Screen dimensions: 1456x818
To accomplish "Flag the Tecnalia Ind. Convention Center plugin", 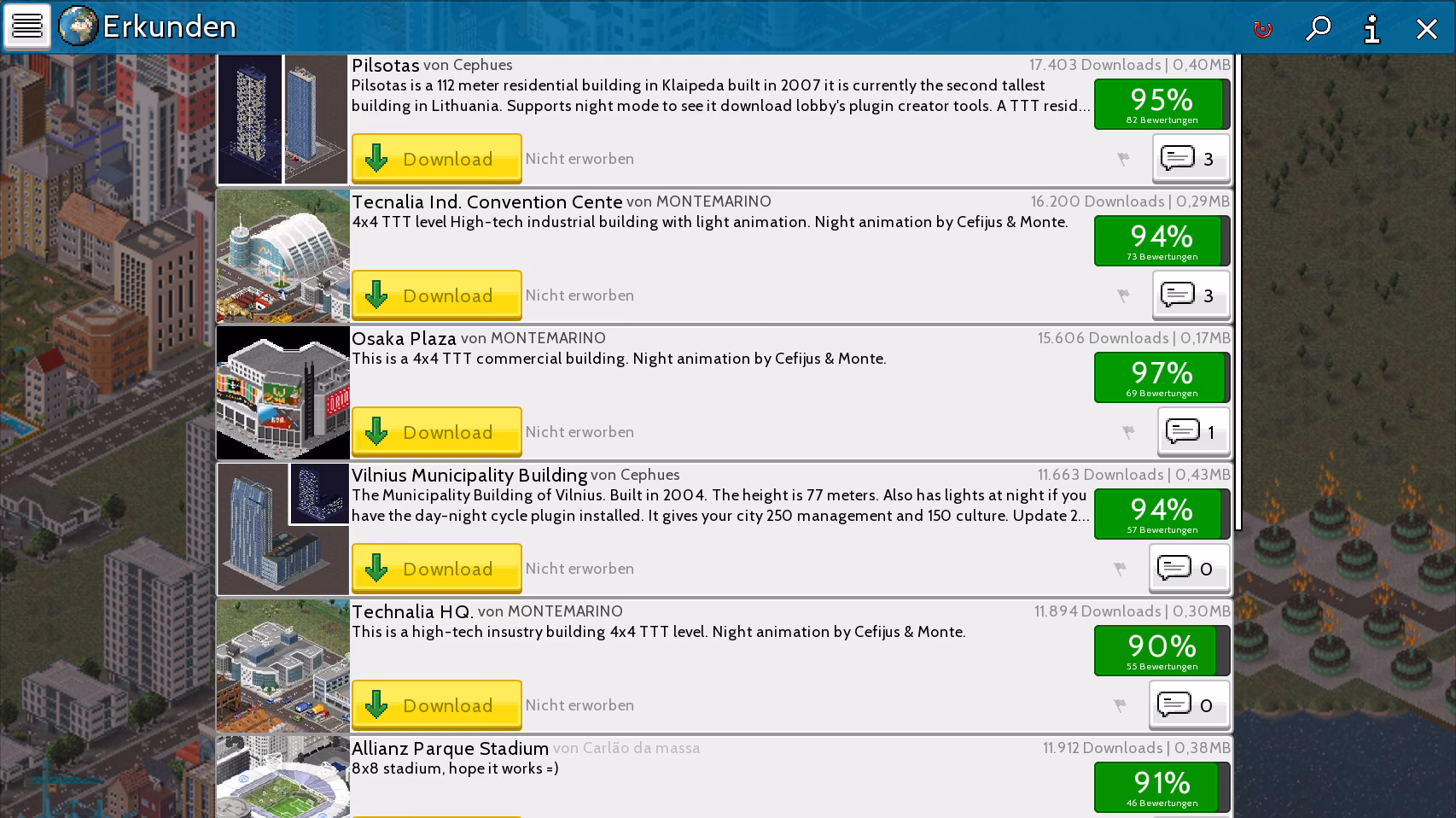I will pyautogui.click(x=1123, y=295).
